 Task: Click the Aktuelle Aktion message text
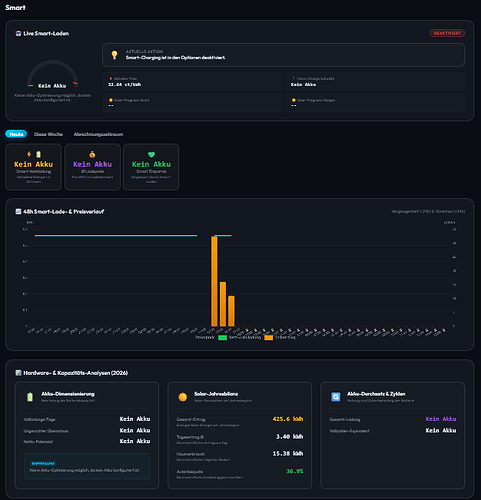[x=176, y=58]
